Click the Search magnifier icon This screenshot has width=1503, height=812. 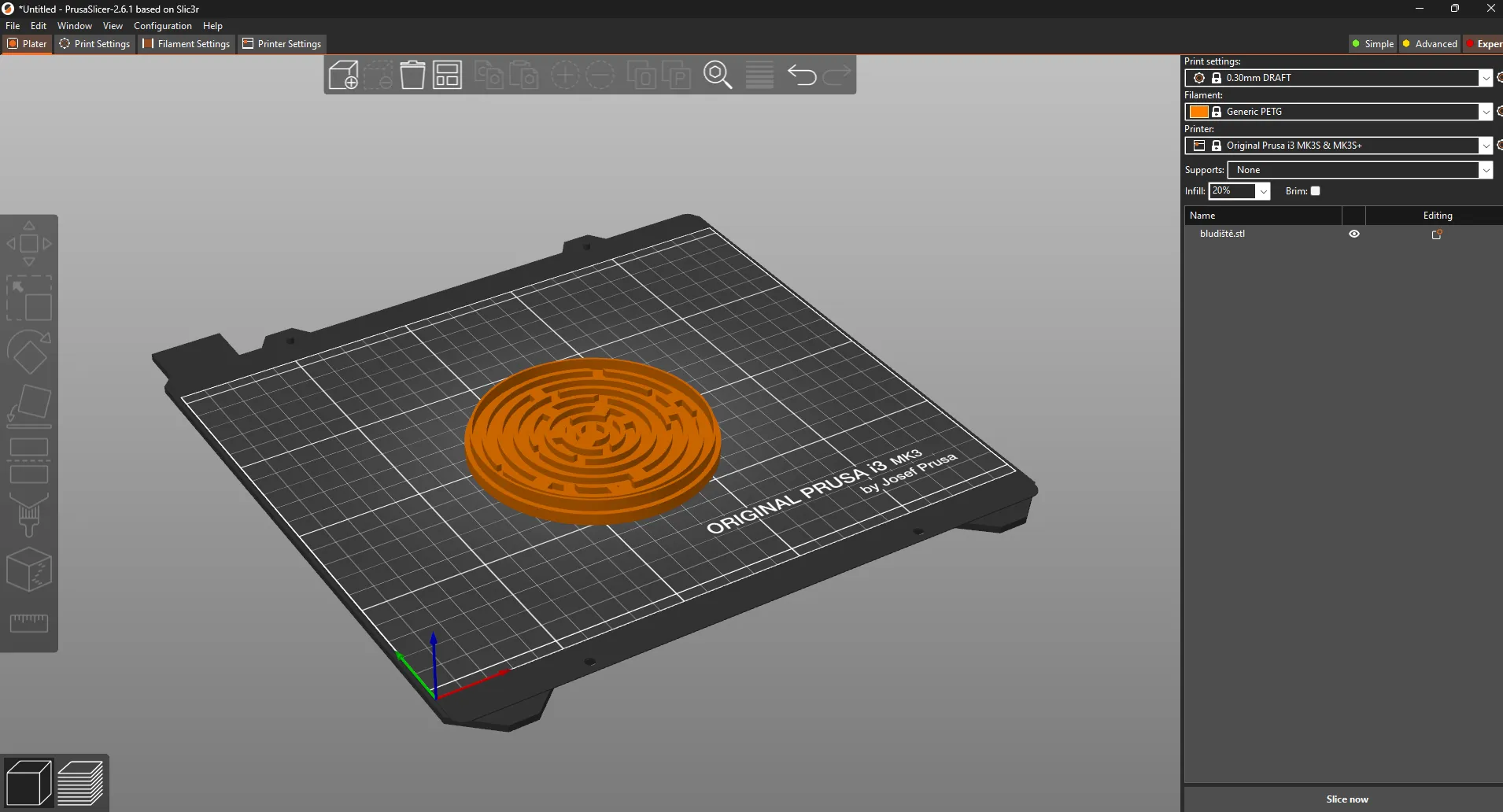pos(718,76)
